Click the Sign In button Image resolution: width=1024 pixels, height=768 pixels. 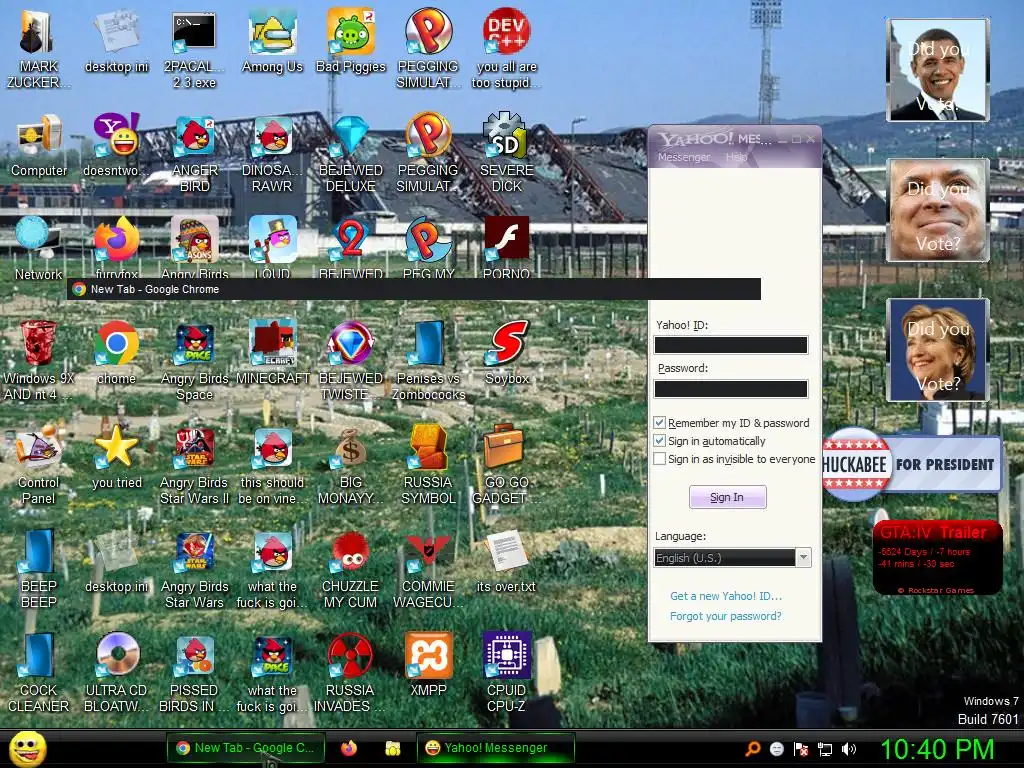pyautogui.click(x=728, y=497)
